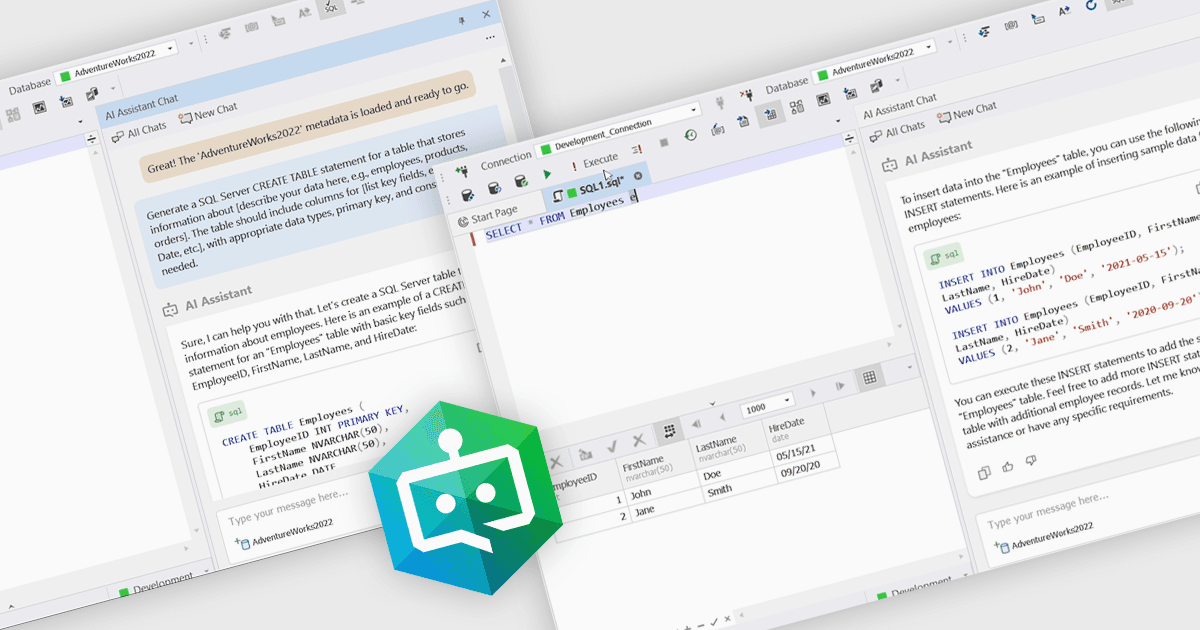1200x630 pixels.
Task: Click AdventureWorks2022 tag under right message box
Action: coord(1046,535)
